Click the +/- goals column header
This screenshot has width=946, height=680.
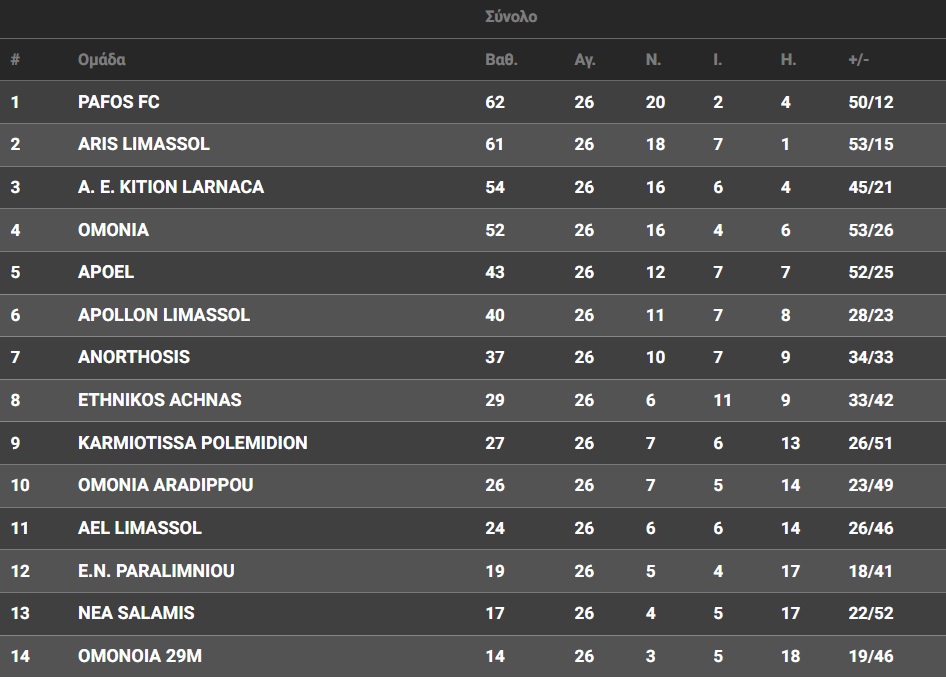coord(858,60)
